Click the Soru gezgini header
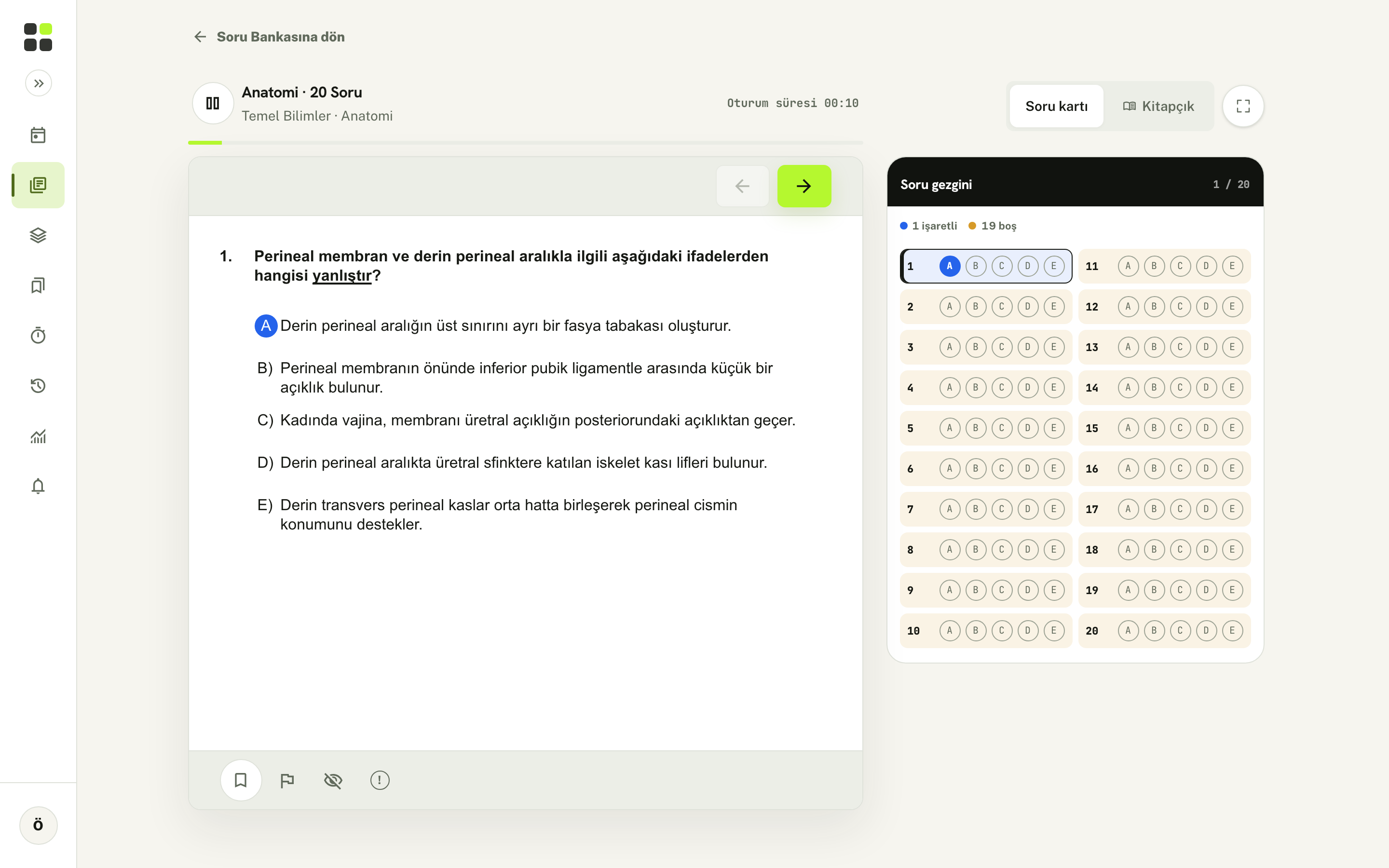This screenshot has height=868, width=1389. [936, 185]
